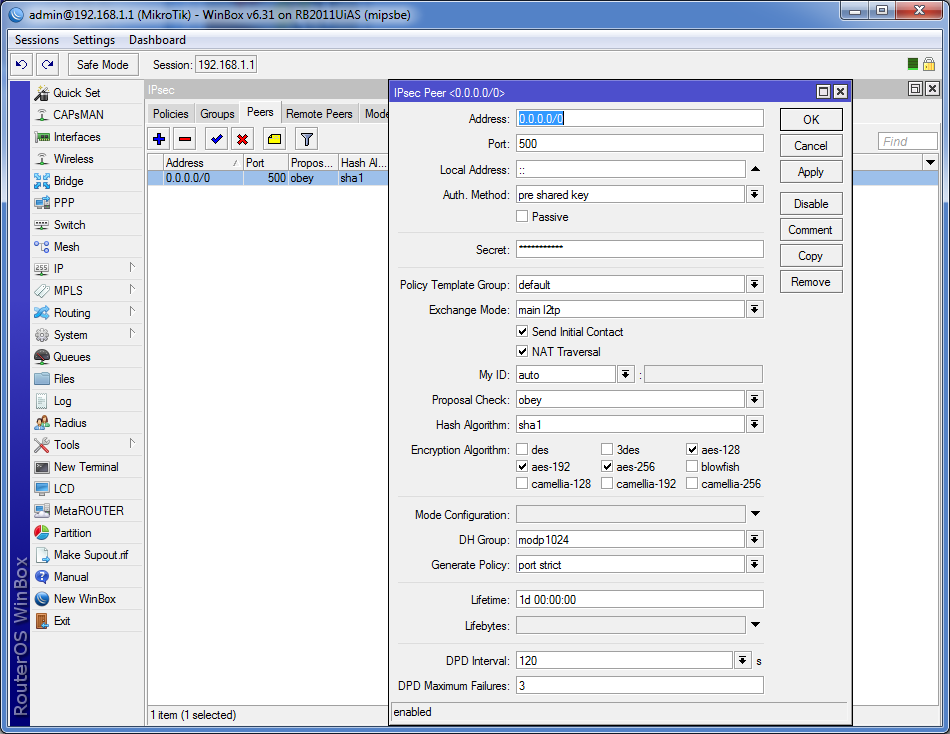
Task: Open the DH Group dropdown
Action: coord(754,539)
